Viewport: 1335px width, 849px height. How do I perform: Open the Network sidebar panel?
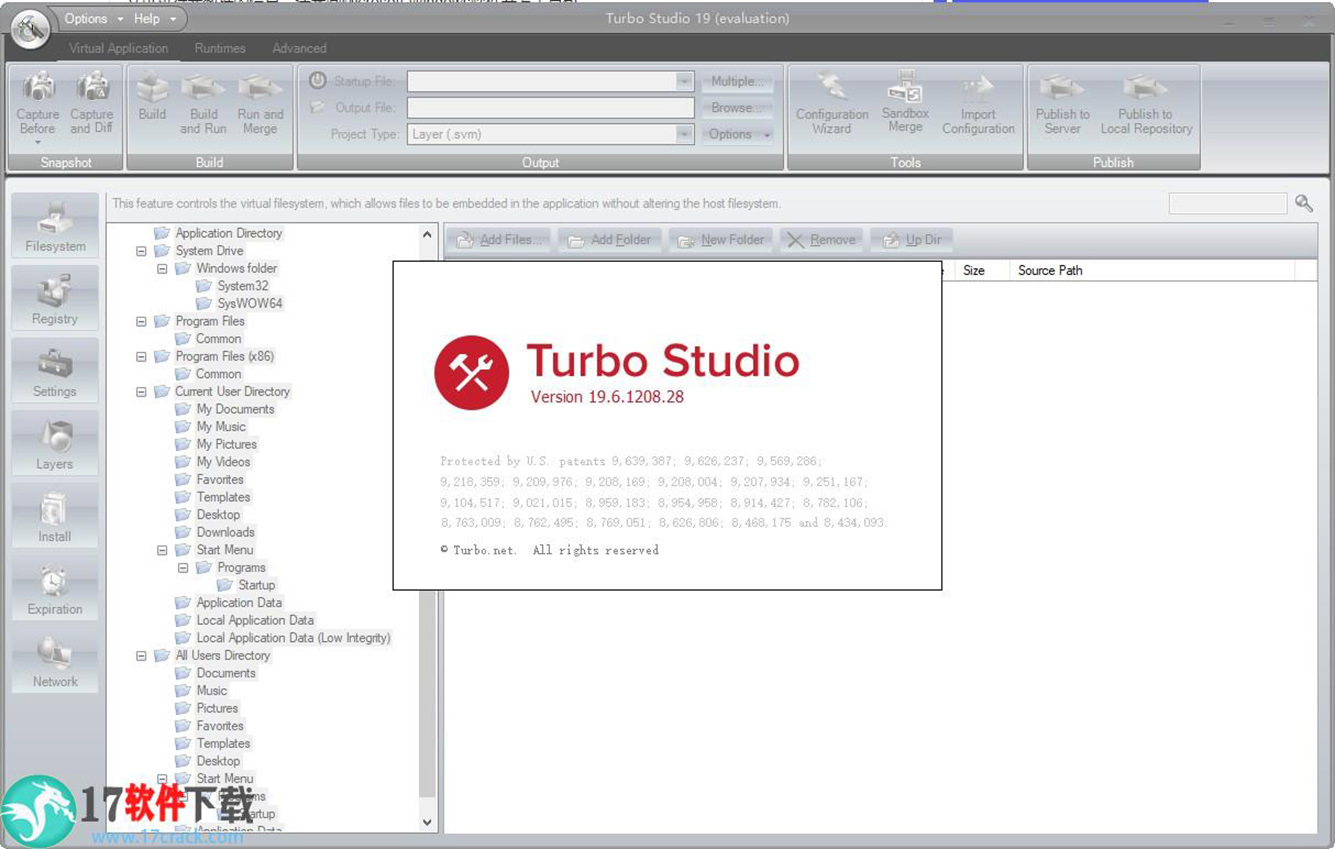[55, 661]
